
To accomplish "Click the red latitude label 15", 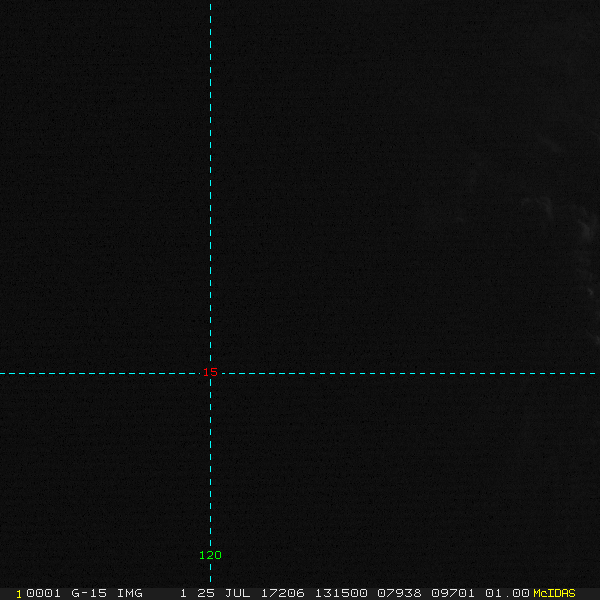I will (210, 372).
